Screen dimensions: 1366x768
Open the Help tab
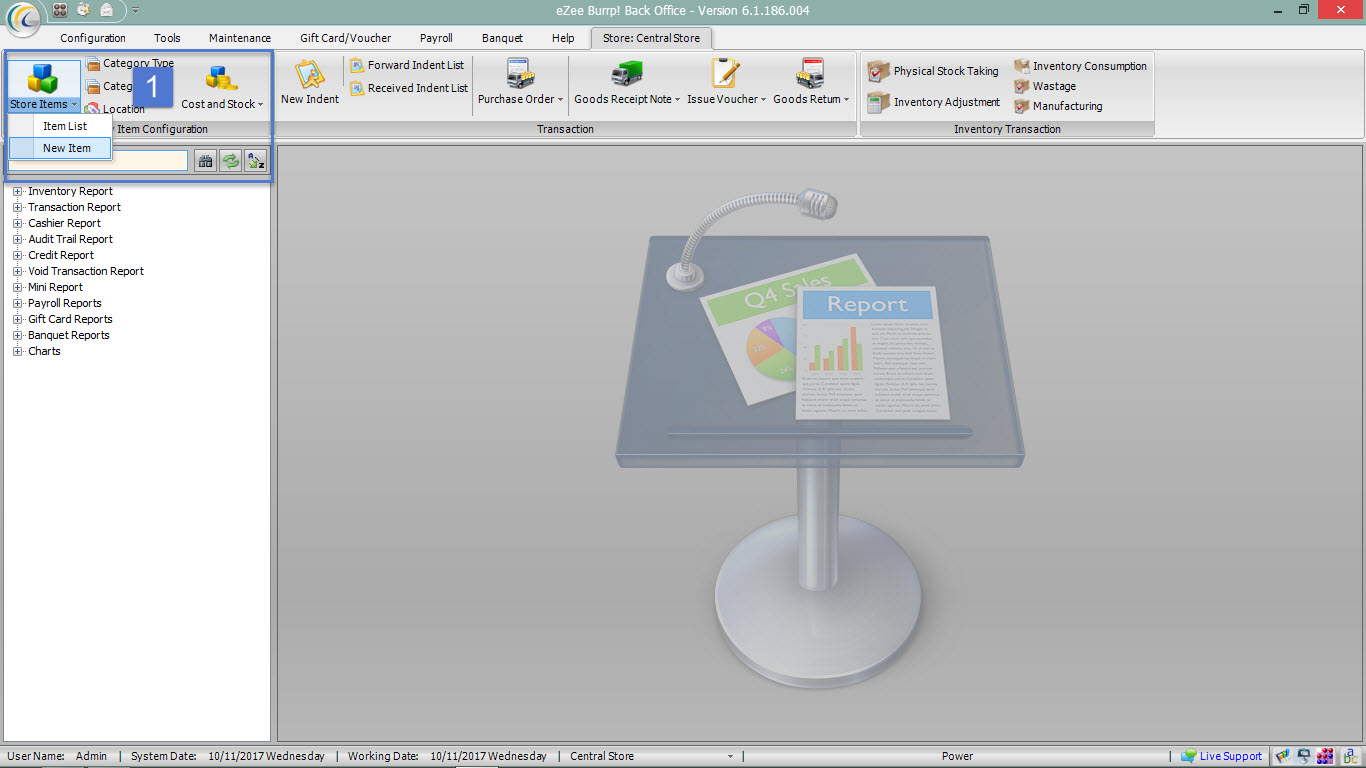point(563,38)
